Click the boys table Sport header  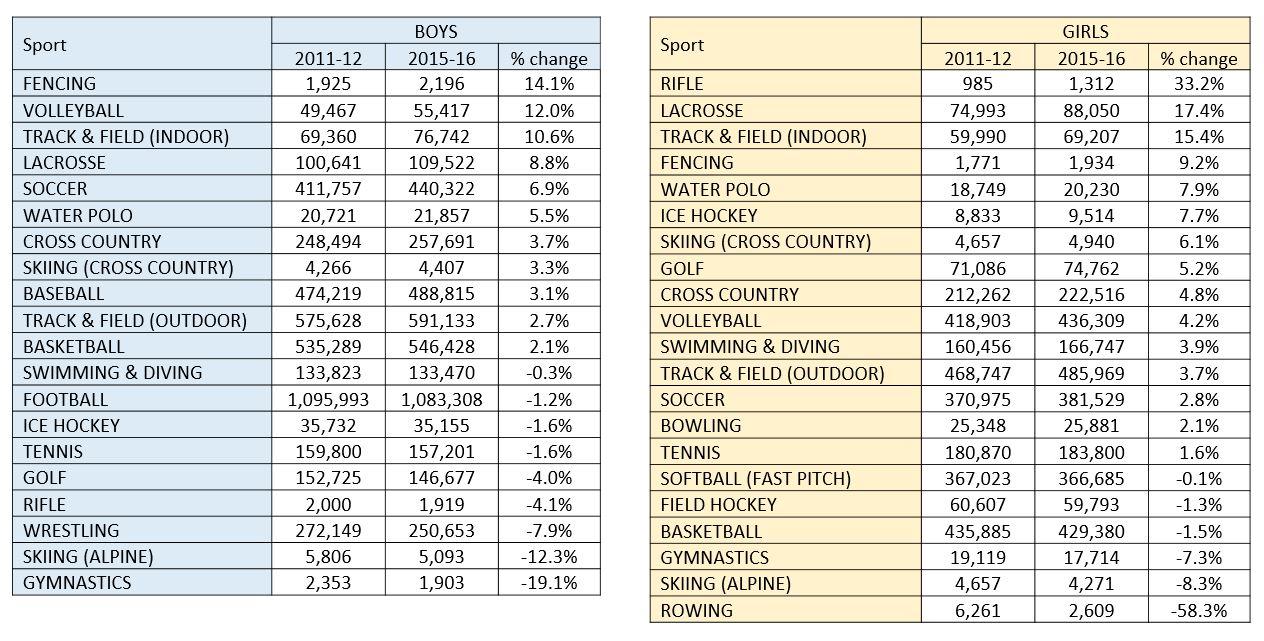pos(44,45)
